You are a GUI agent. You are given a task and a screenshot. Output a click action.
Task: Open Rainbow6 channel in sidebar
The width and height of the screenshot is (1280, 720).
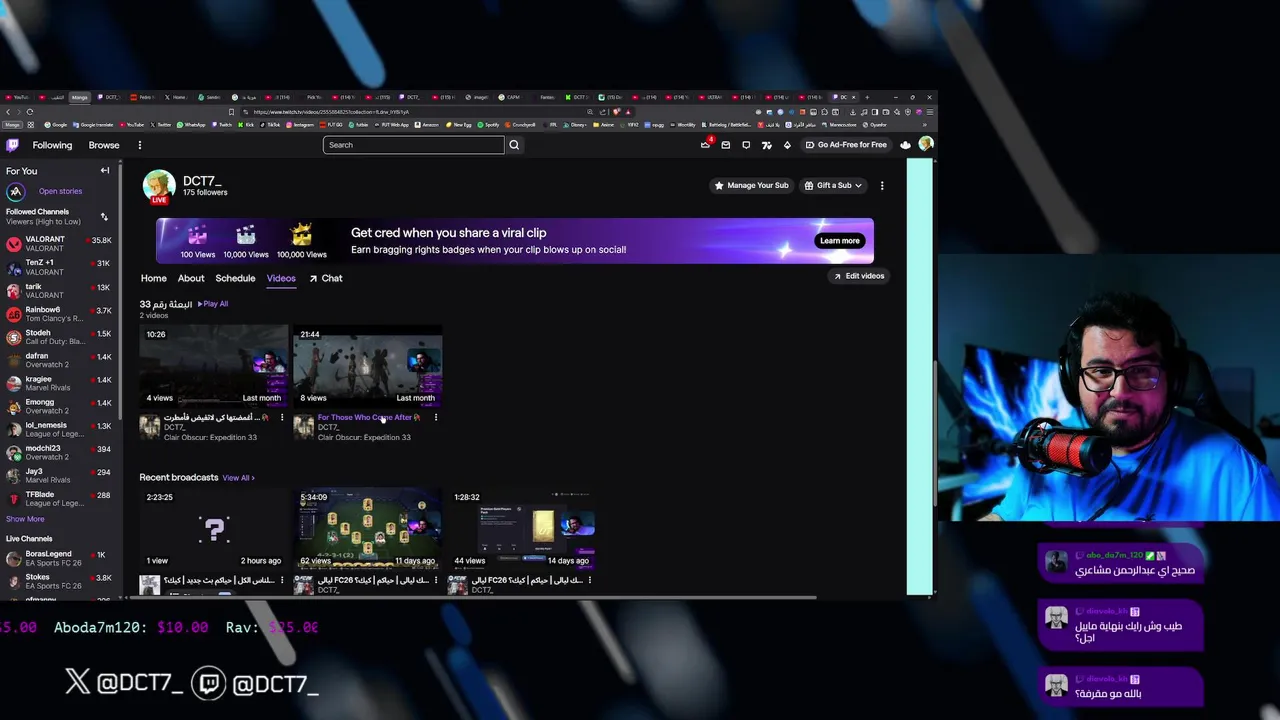(x=58, y=314)
